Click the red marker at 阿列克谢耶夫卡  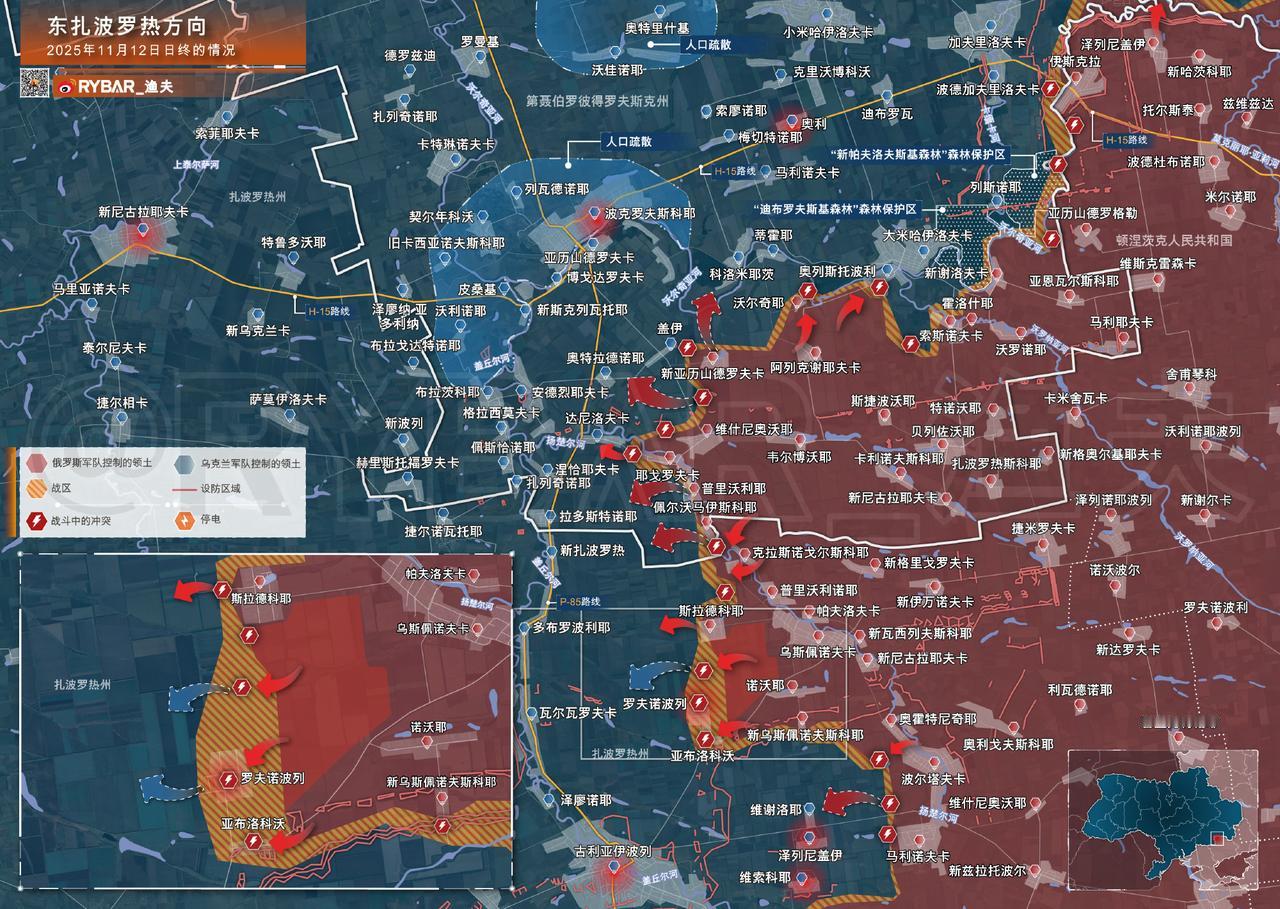pos(816,352)
